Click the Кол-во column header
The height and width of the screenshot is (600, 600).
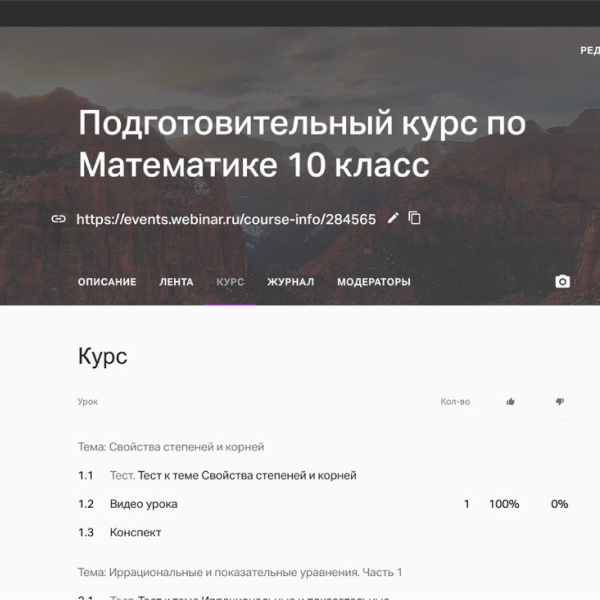click(455, 402)
